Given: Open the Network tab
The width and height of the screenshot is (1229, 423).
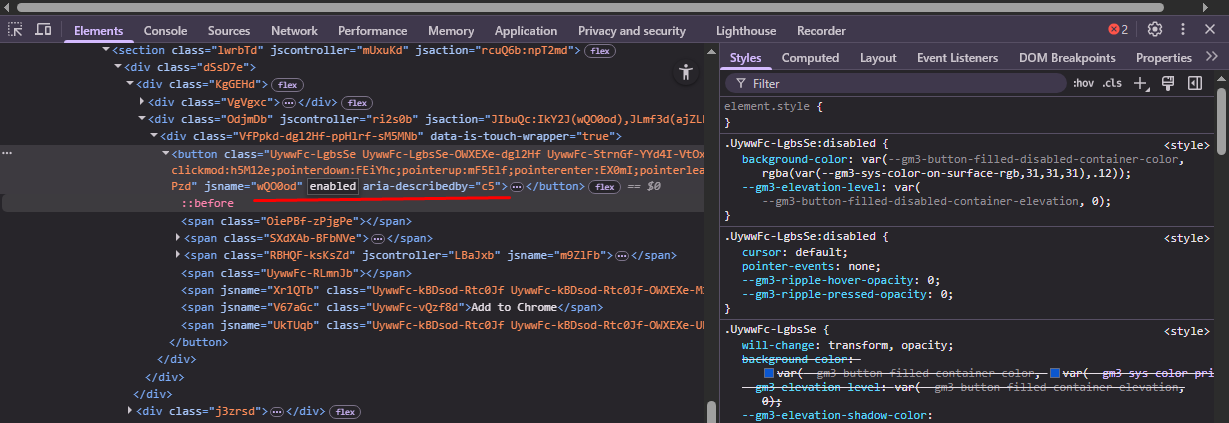Looking at the screenshot, I should point(294,31).
